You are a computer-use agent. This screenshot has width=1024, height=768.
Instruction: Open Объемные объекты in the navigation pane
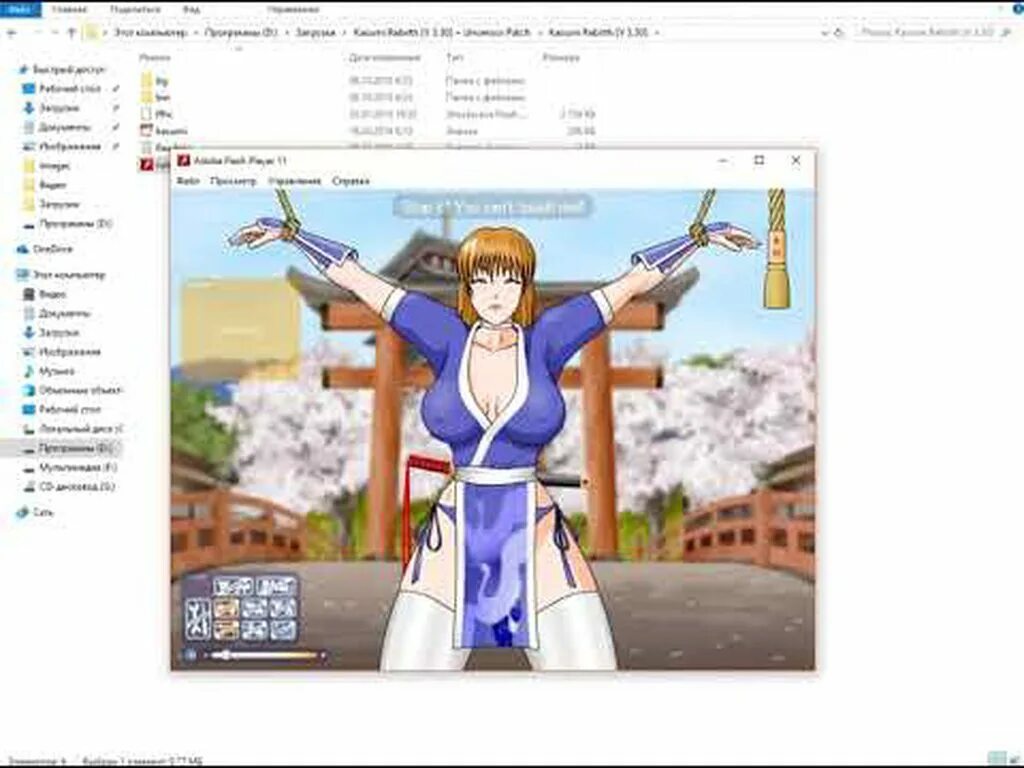81,391
